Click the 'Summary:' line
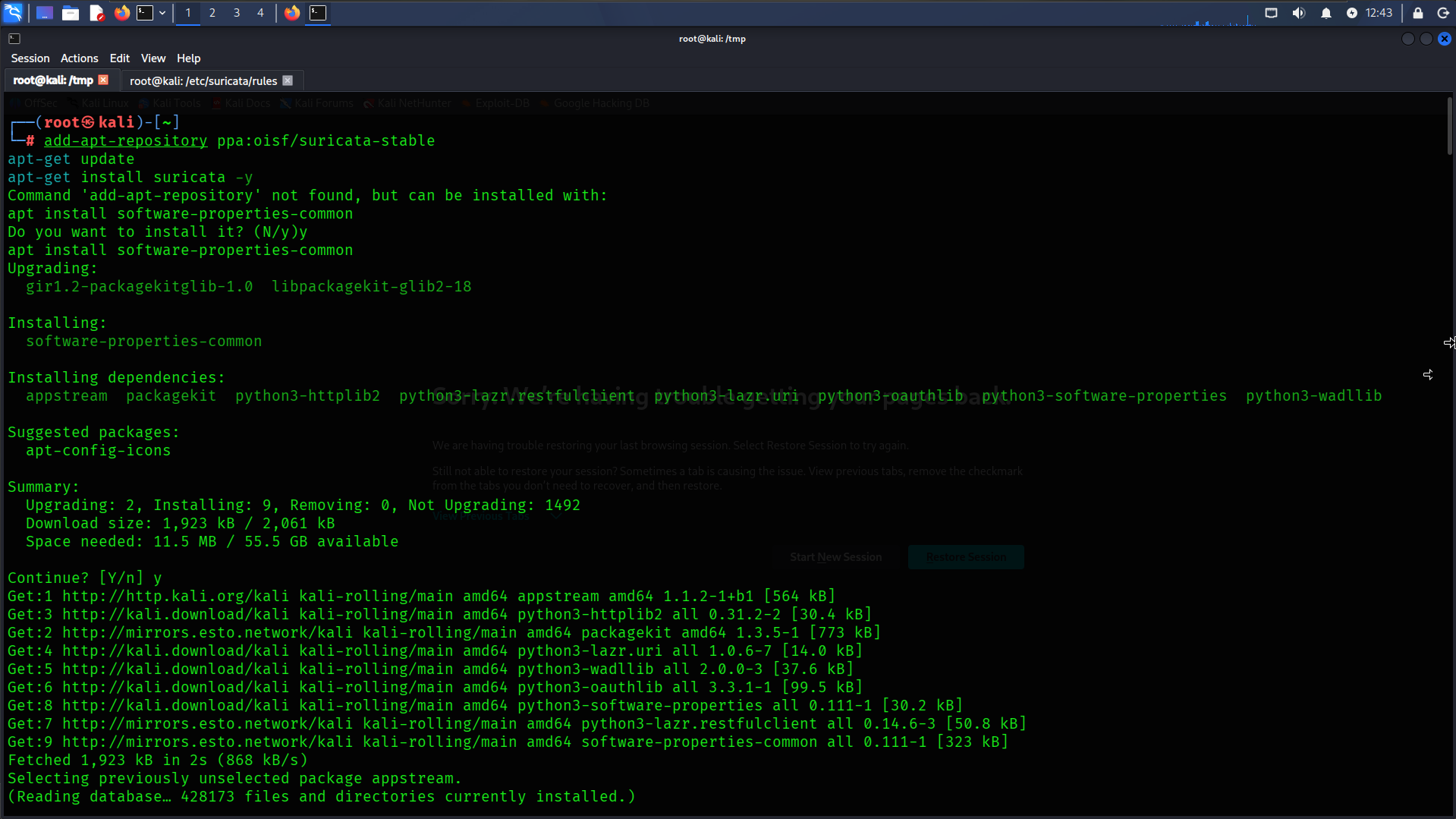Screen dimensions: 1456x819 coord(44,487)
